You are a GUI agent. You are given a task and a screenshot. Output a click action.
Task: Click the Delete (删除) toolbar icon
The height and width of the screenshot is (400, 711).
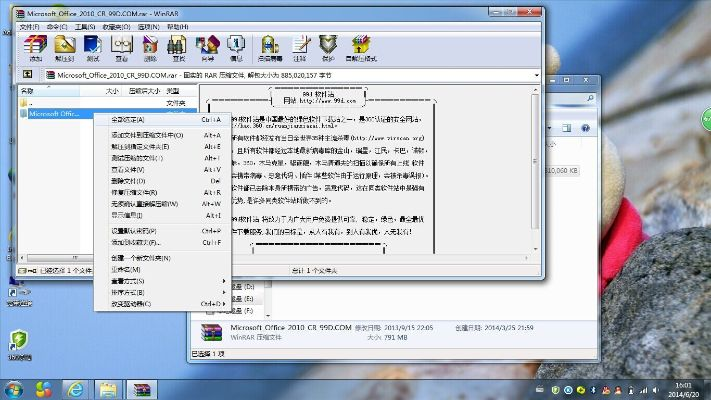pyautogui.click(x=151, y=47)
